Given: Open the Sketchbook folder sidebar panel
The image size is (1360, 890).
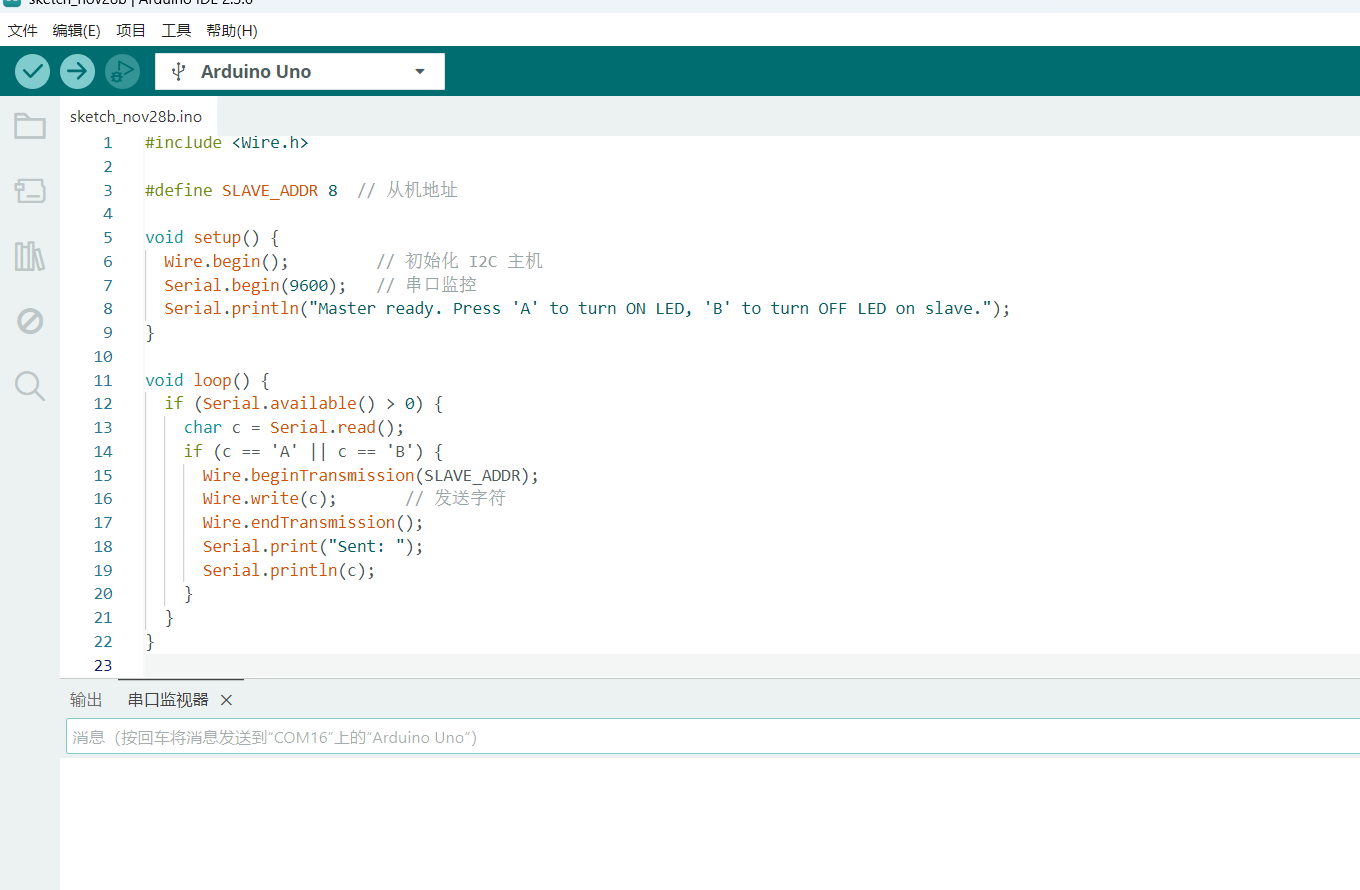Looking at the screenshot, I should pyautogui.click(x=30, y=126).
